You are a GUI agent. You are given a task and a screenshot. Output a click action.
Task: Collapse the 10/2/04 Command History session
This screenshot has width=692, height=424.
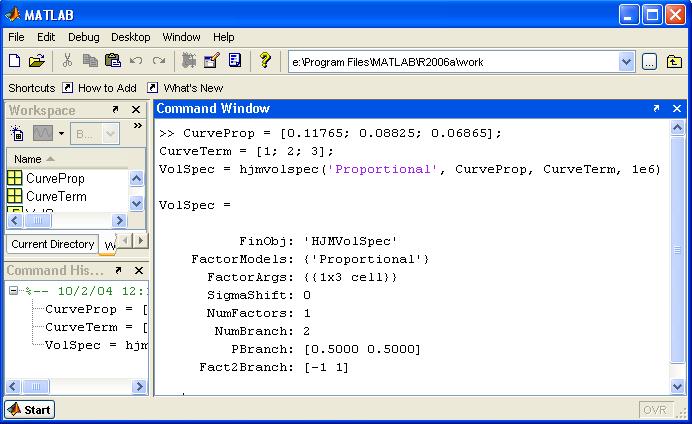click(x=13, y=290)
